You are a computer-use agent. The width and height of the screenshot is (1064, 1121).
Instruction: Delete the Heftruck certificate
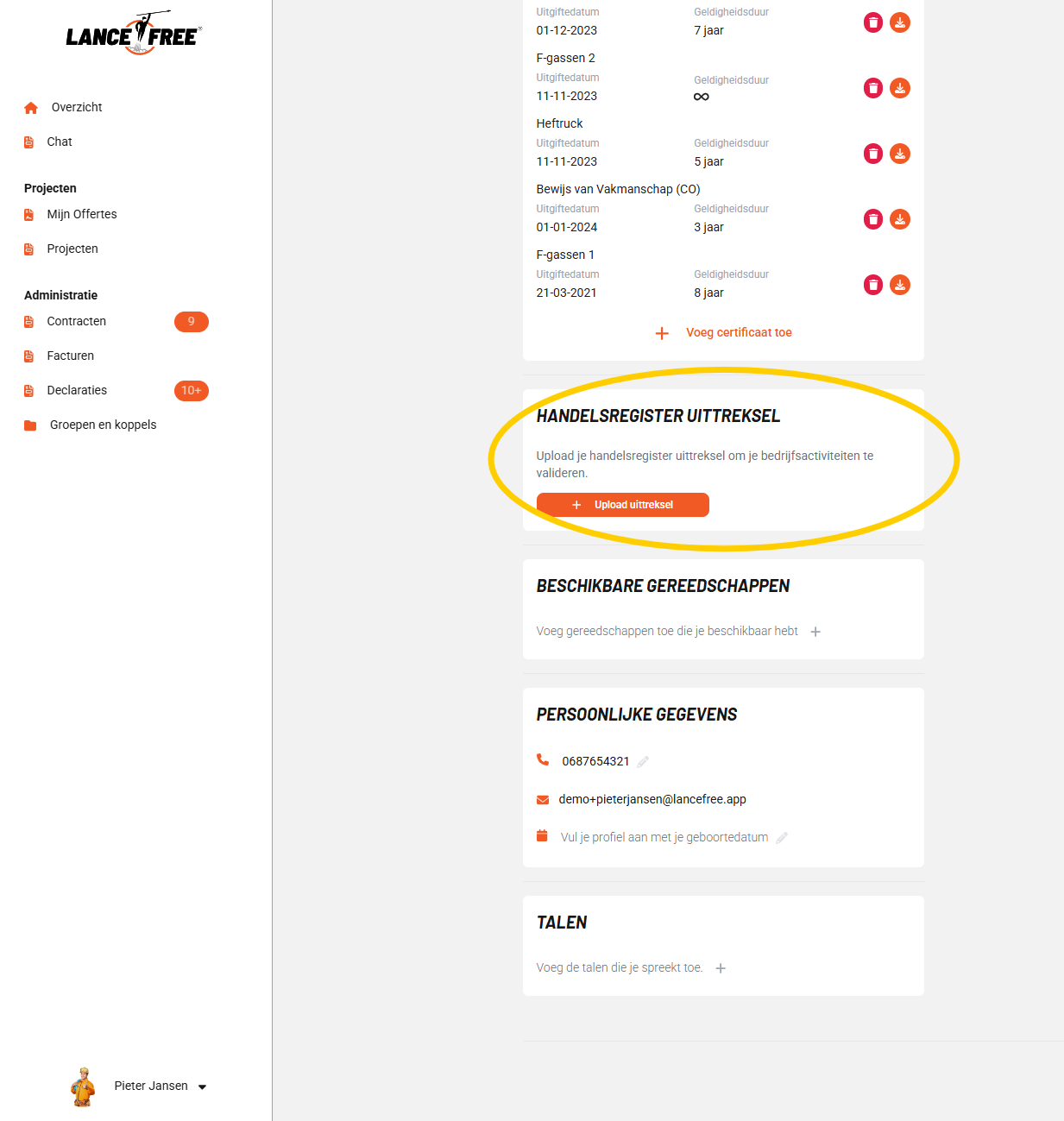873,154
